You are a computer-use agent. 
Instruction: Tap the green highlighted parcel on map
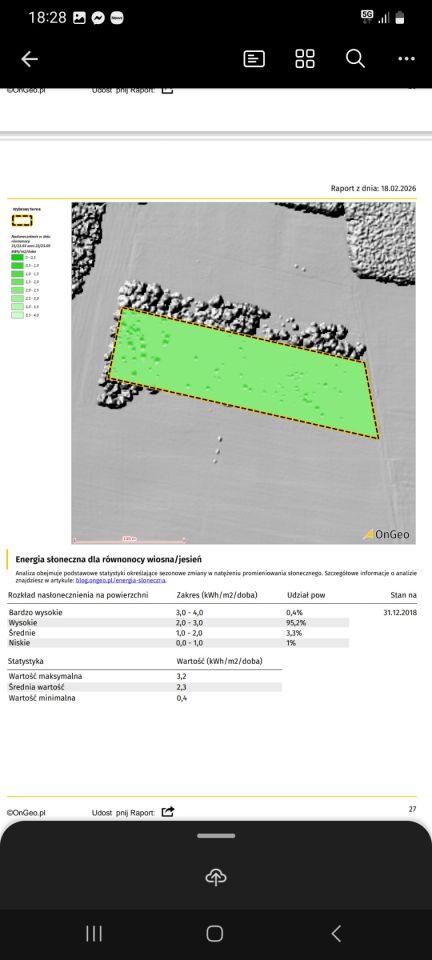(x=244, y=373)
